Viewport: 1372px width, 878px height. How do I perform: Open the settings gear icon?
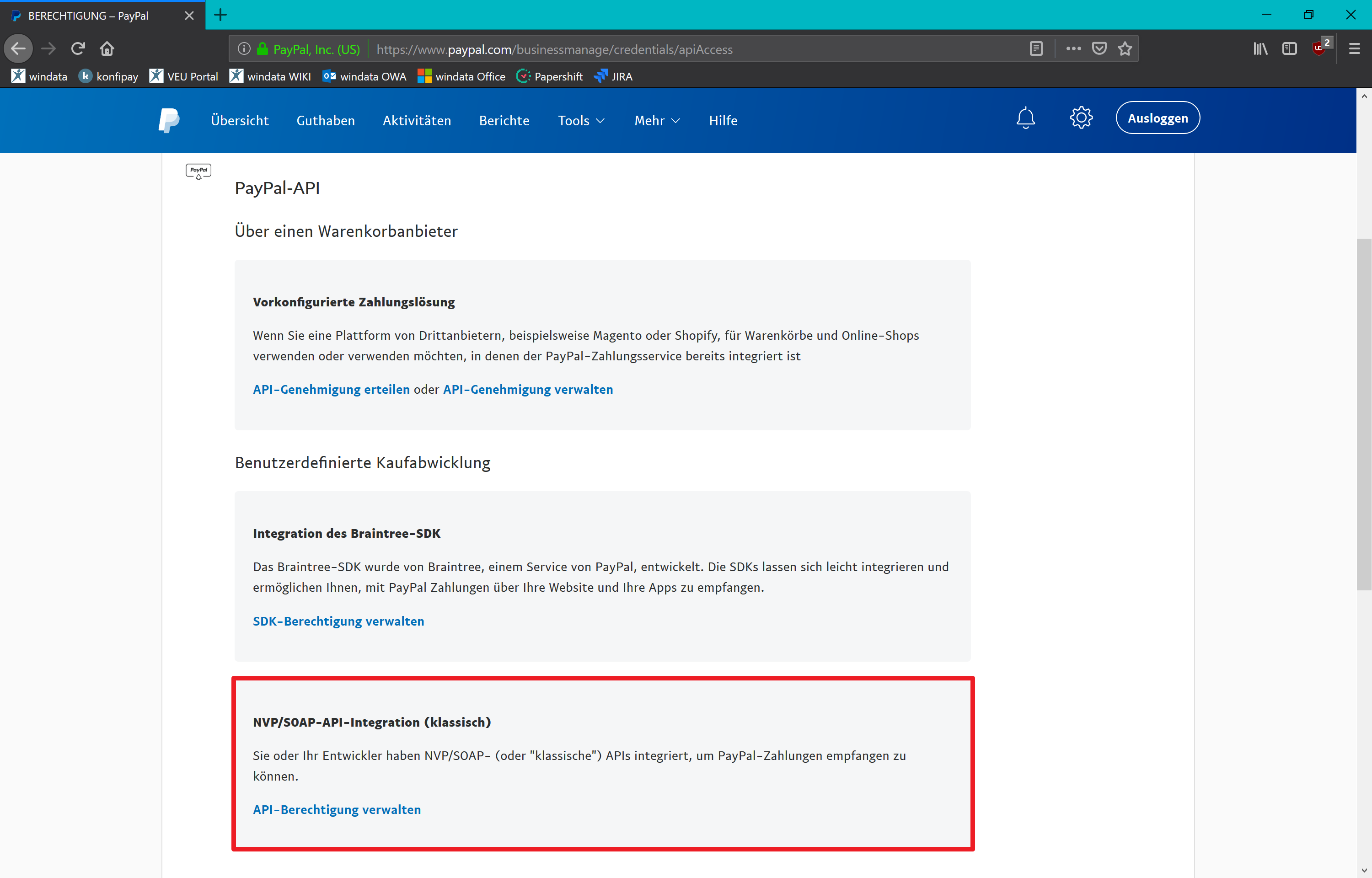(x=1081, y=118)
